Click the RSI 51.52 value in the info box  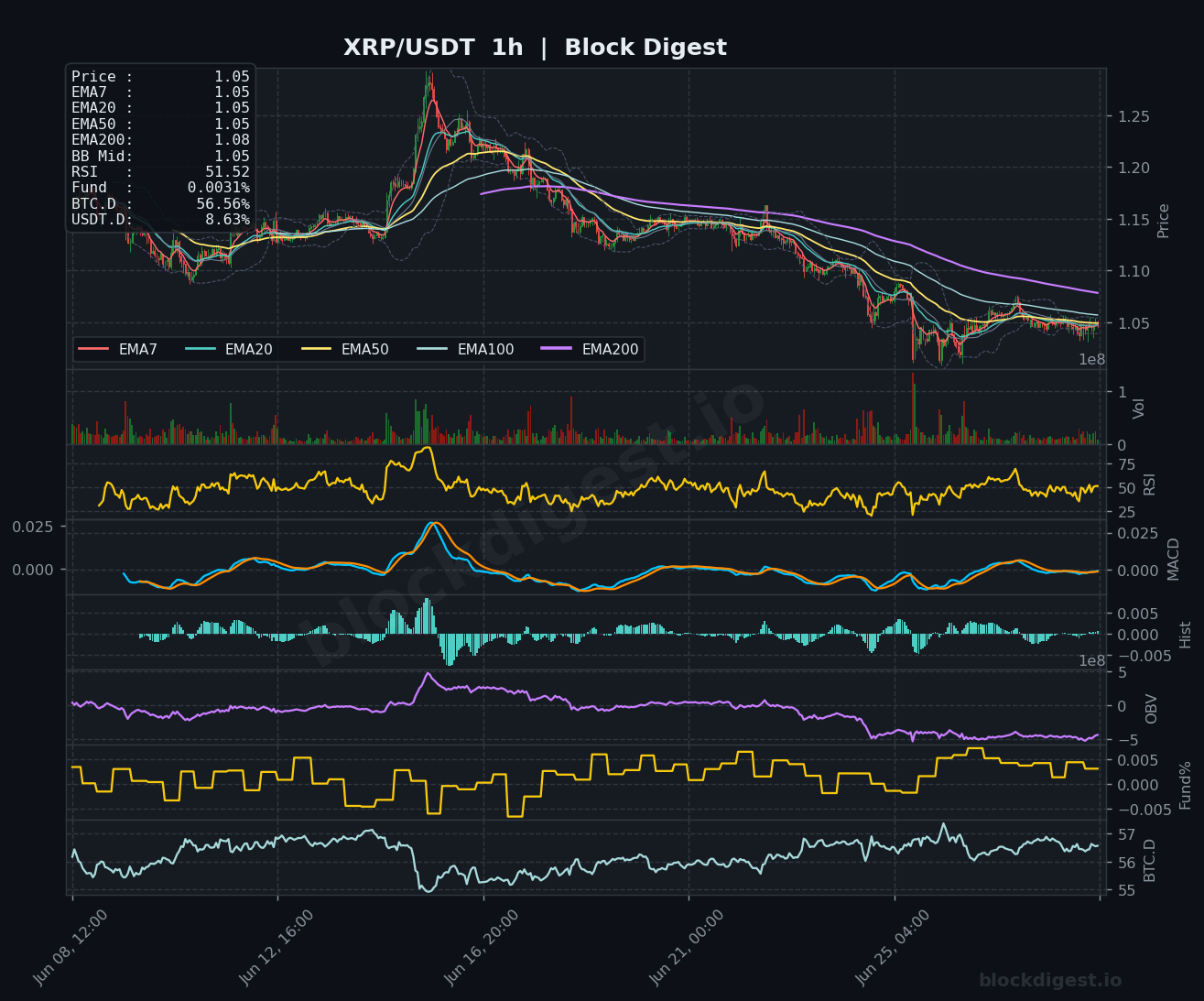[228, 172]
